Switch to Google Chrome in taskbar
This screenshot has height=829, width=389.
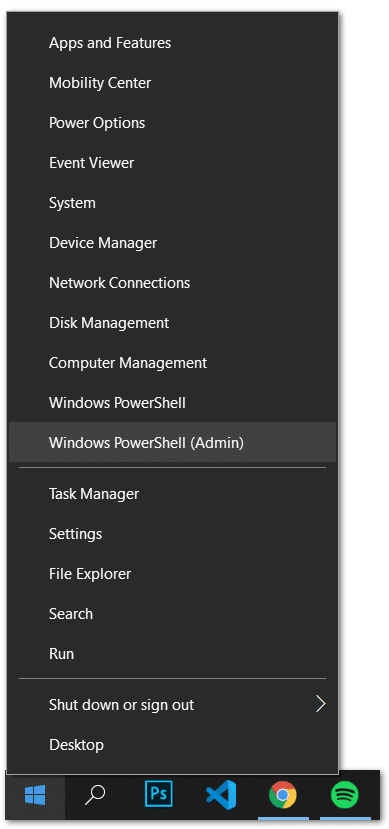pos(283,795)
